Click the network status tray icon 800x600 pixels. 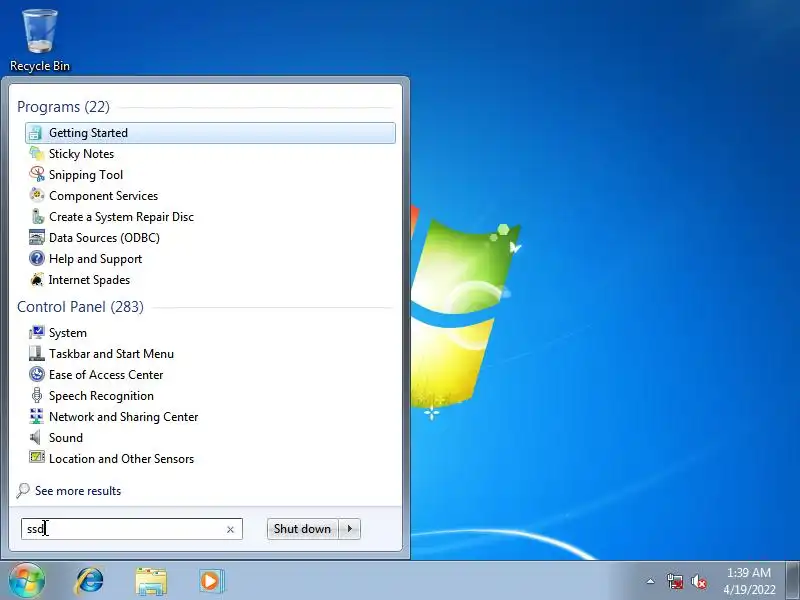675,581
